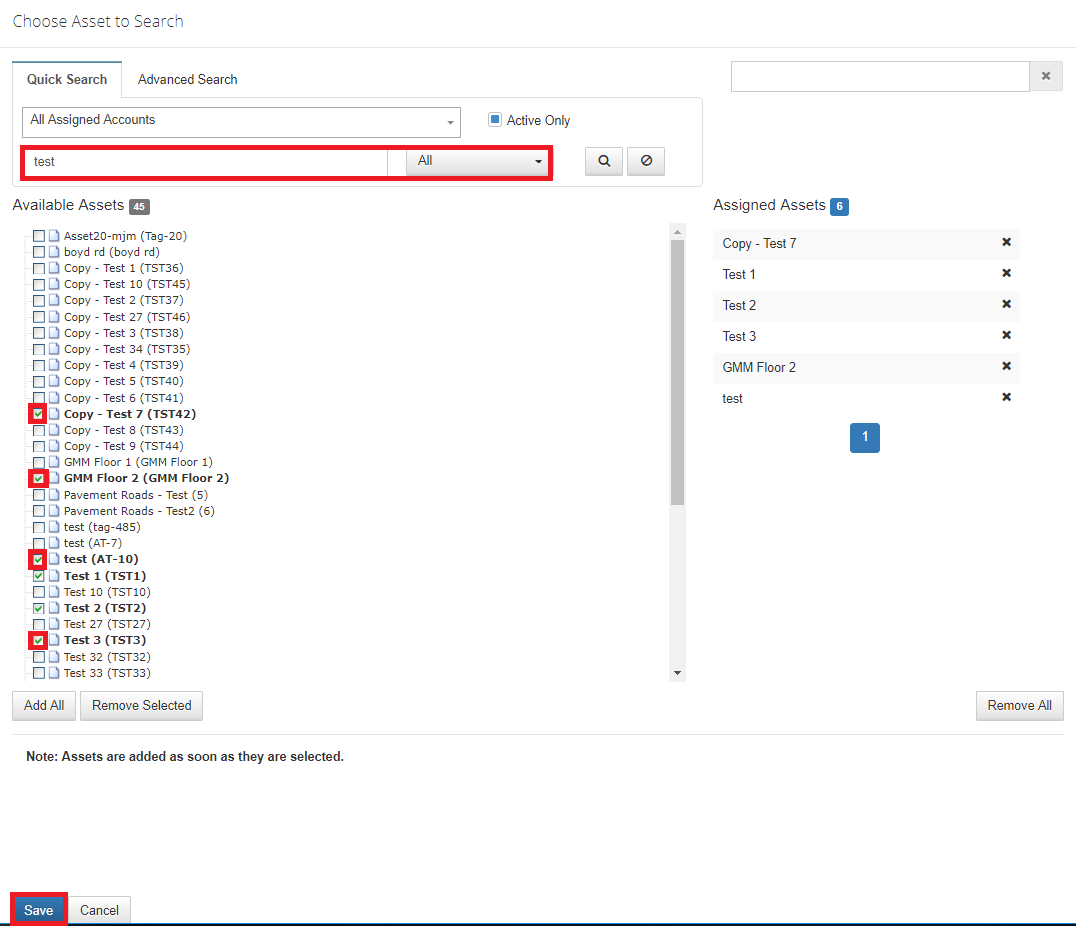Select the Quick Search tab
This screenshot has height=926, width=1076.
(x=67, y=79)
